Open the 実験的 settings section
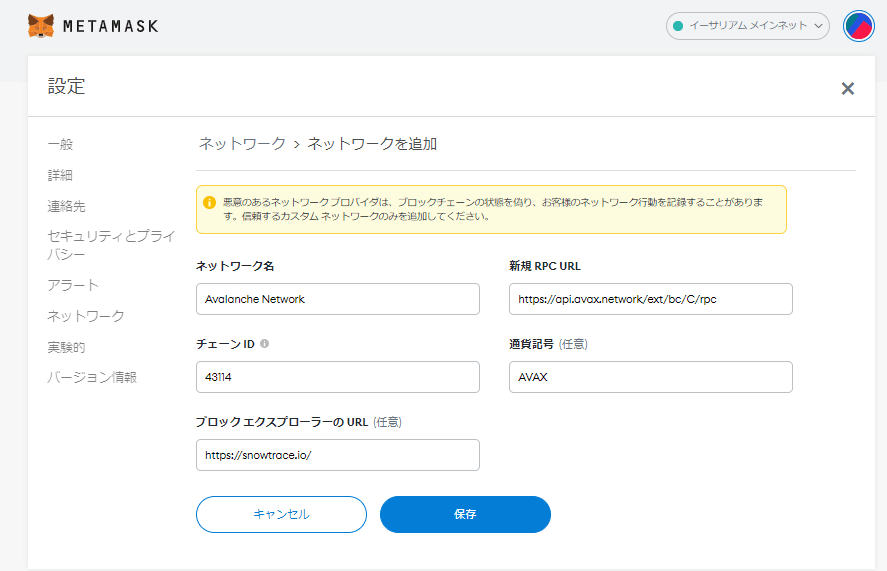The width and height of the screenshot is (887, 571). [x=67, y=347]
